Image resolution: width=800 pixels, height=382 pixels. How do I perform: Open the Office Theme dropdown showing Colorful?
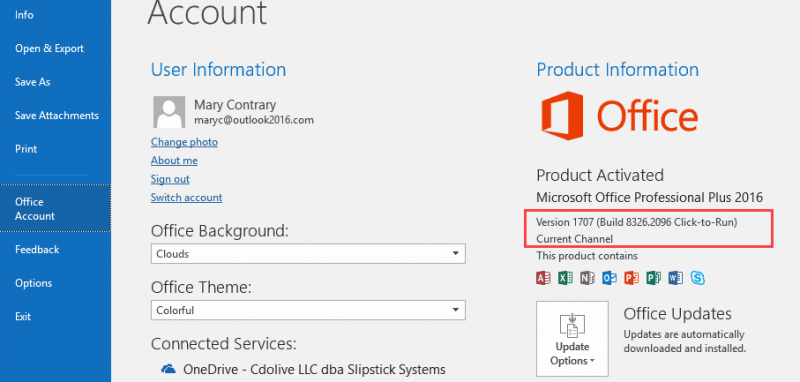(308, 310)
